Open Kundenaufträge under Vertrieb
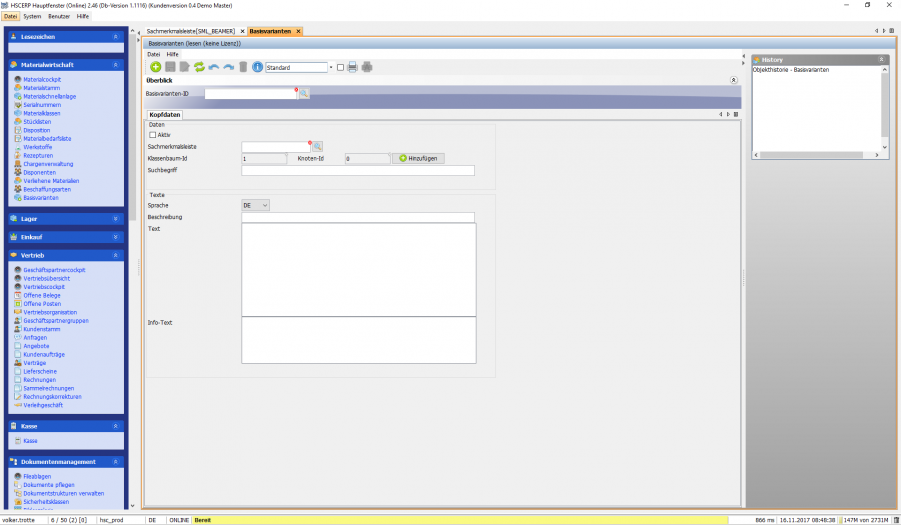 (x=44, y=354)
